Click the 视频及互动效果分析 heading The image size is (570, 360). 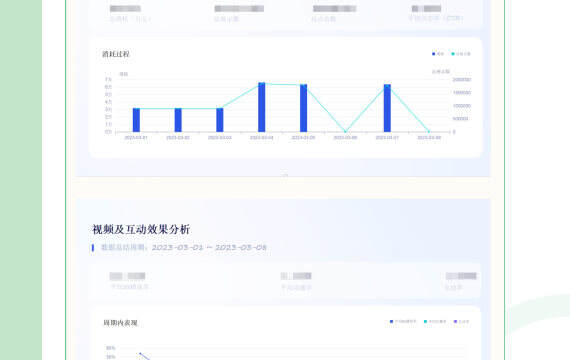point(141,229)
